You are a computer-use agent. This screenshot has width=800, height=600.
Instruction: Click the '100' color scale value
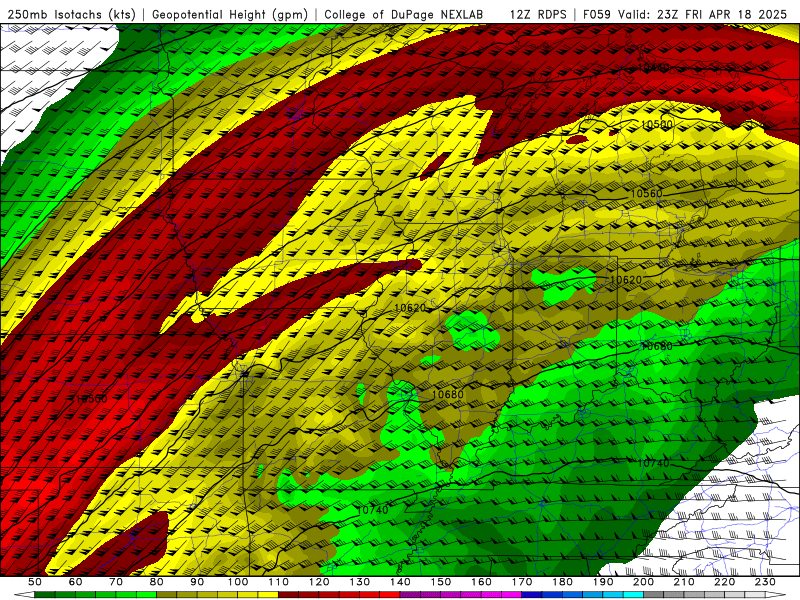click(x=238, y=582)
